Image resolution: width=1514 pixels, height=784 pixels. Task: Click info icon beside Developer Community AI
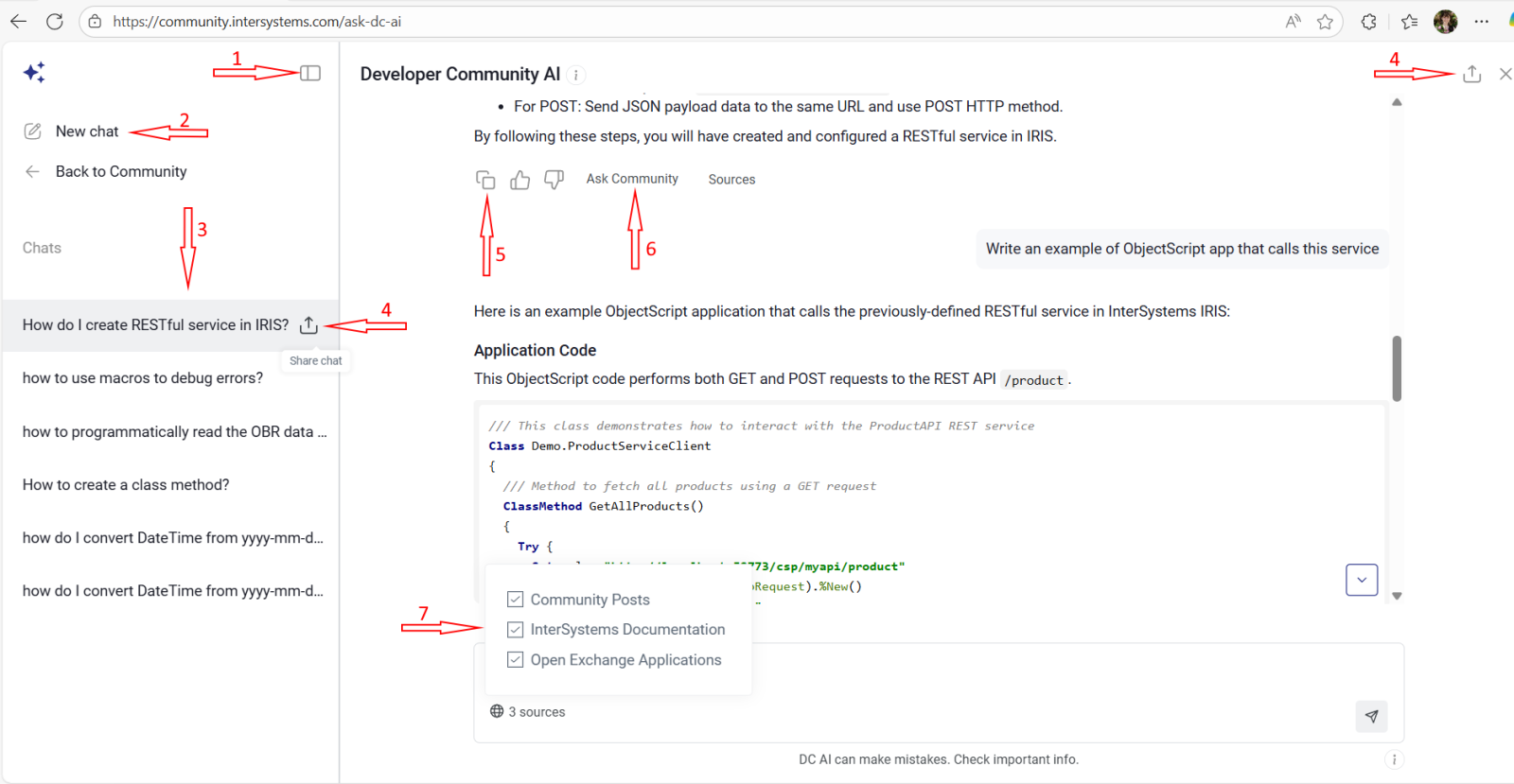[x=576, y=75]
